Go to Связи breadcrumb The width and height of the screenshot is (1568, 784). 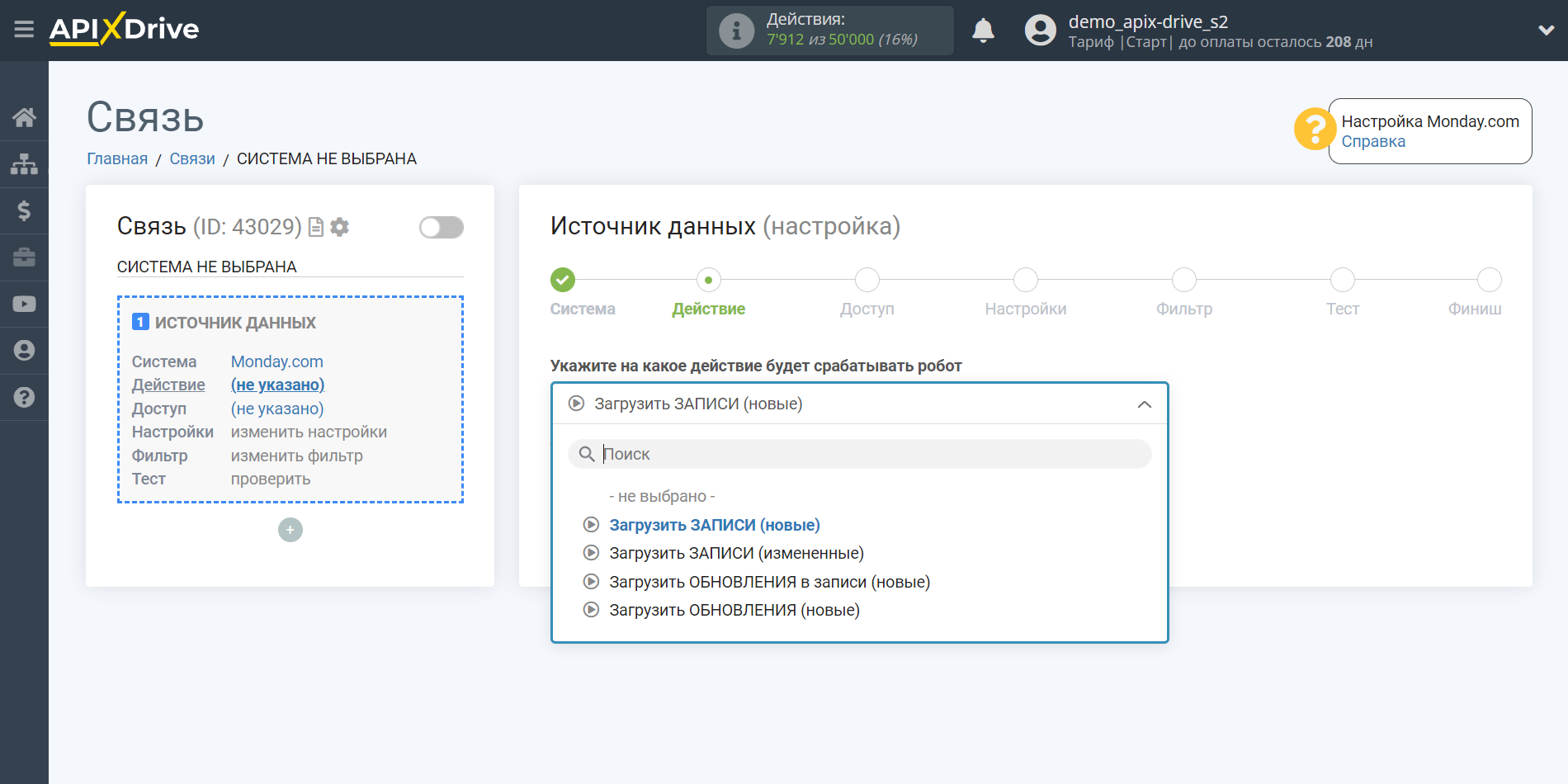pyautogui.click(x=192, y=158)
